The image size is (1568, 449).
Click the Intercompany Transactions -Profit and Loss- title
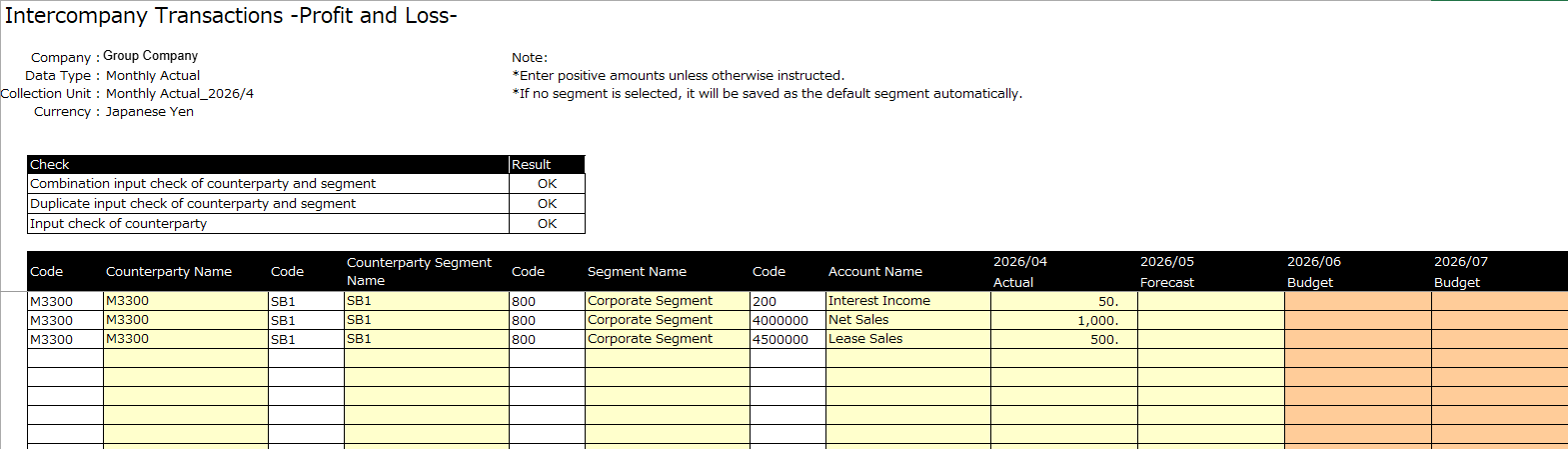pos(231,16)
